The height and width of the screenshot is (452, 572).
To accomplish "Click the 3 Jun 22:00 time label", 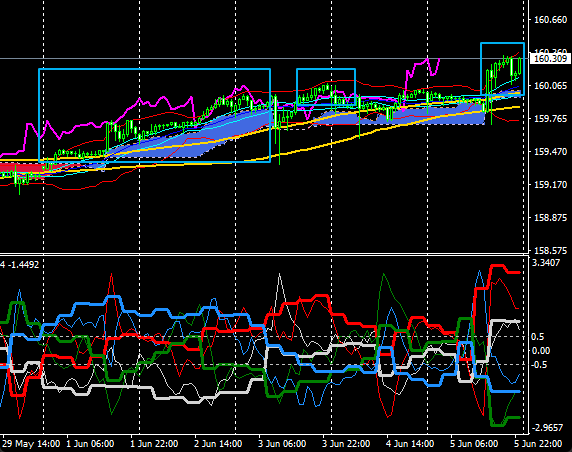I will [346, 444].
